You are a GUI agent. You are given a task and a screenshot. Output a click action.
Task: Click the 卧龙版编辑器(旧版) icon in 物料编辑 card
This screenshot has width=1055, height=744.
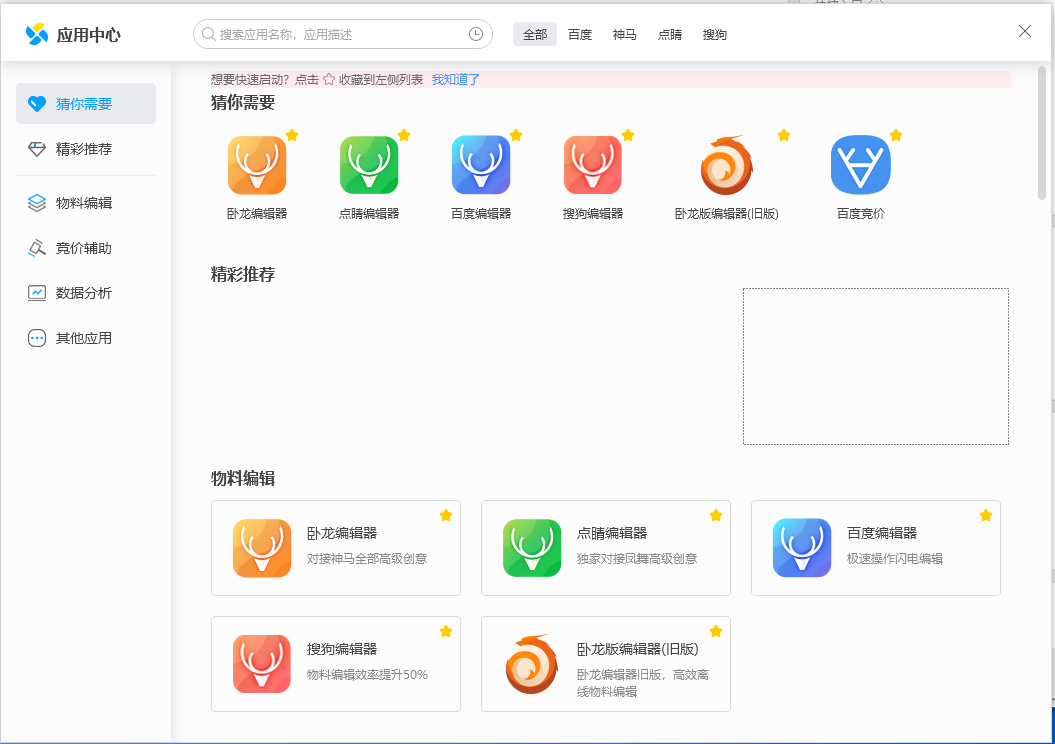(x=532, y=664)
